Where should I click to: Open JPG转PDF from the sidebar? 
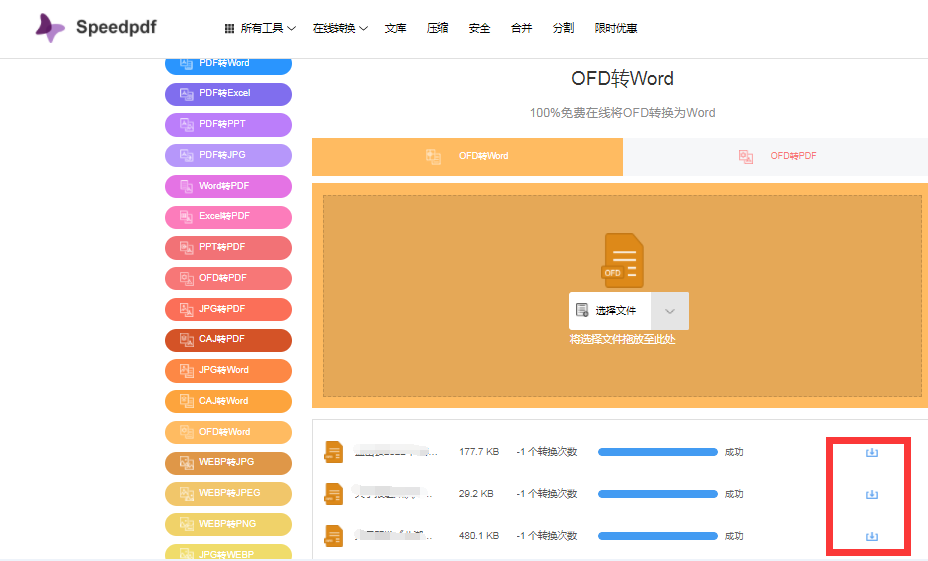pos(228,309)
